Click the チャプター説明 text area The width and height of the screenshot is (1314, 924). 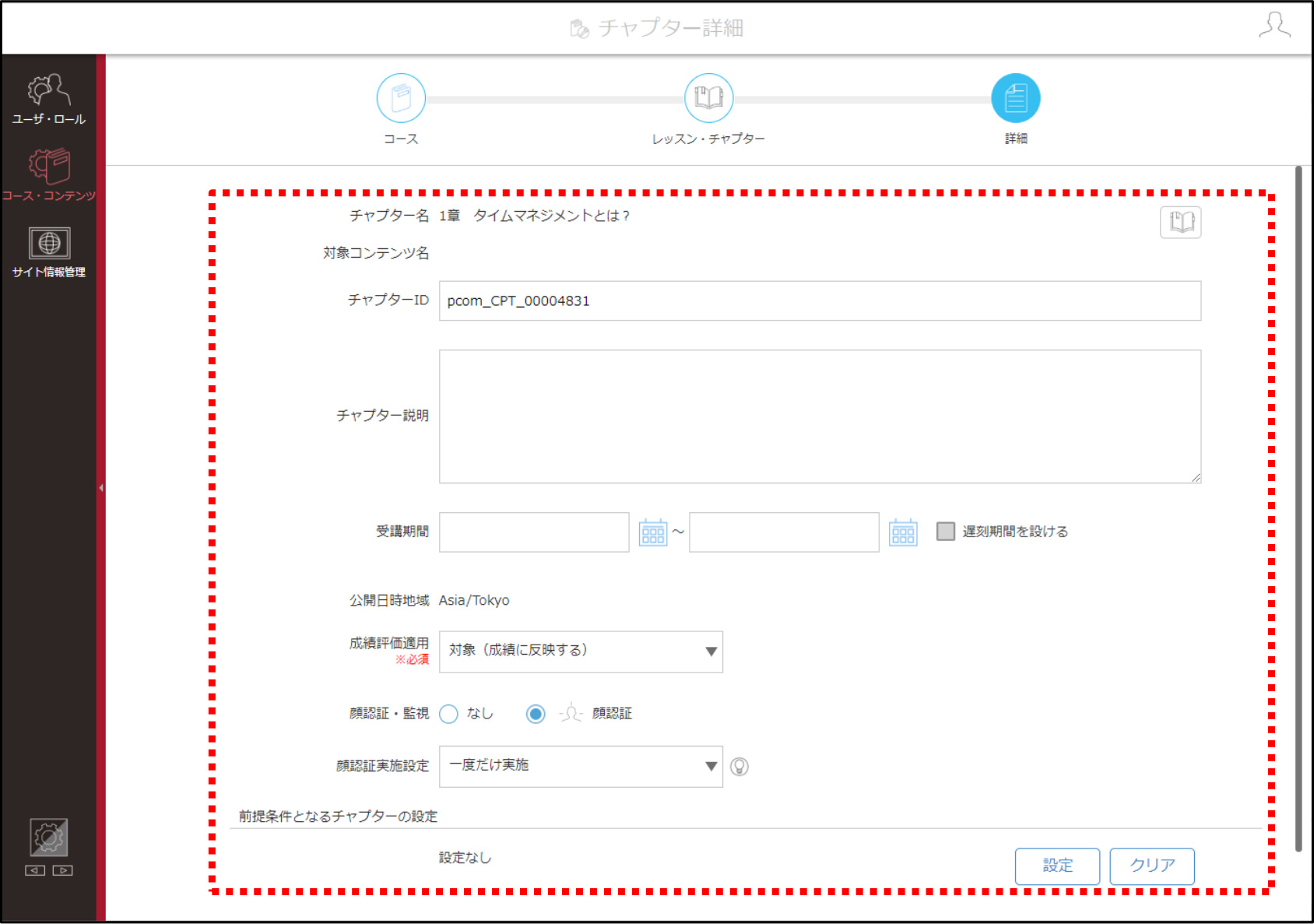pos(820,416)
